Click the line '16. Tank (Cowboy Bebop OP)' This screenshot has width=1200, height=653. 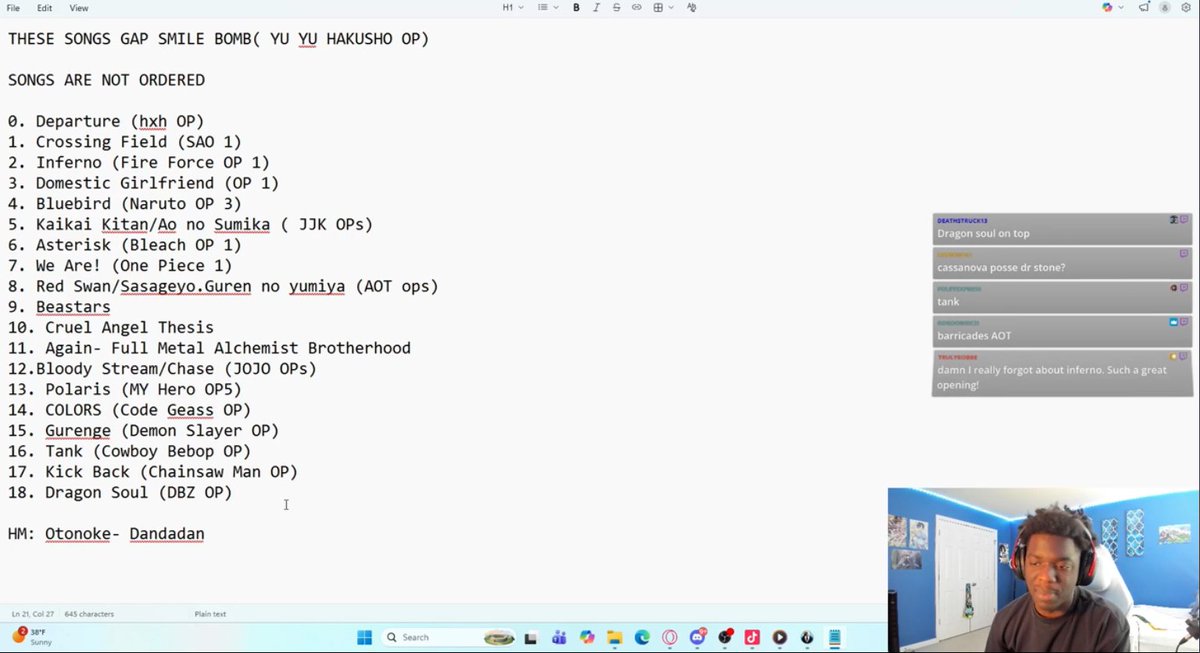pos(129,451)
